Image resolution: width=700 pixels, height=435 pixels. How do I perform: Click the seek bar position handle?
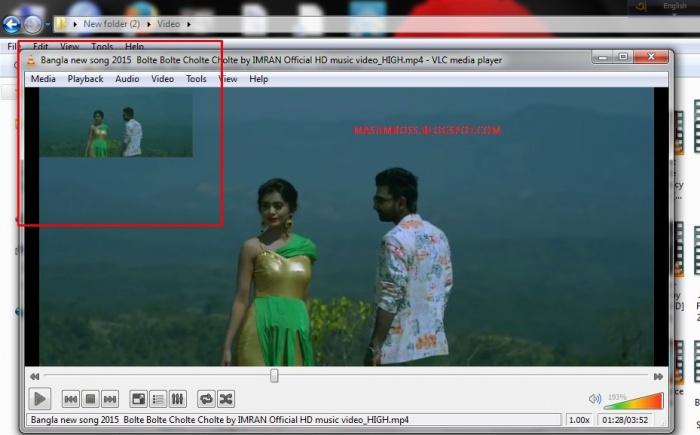tap(274, 376)
